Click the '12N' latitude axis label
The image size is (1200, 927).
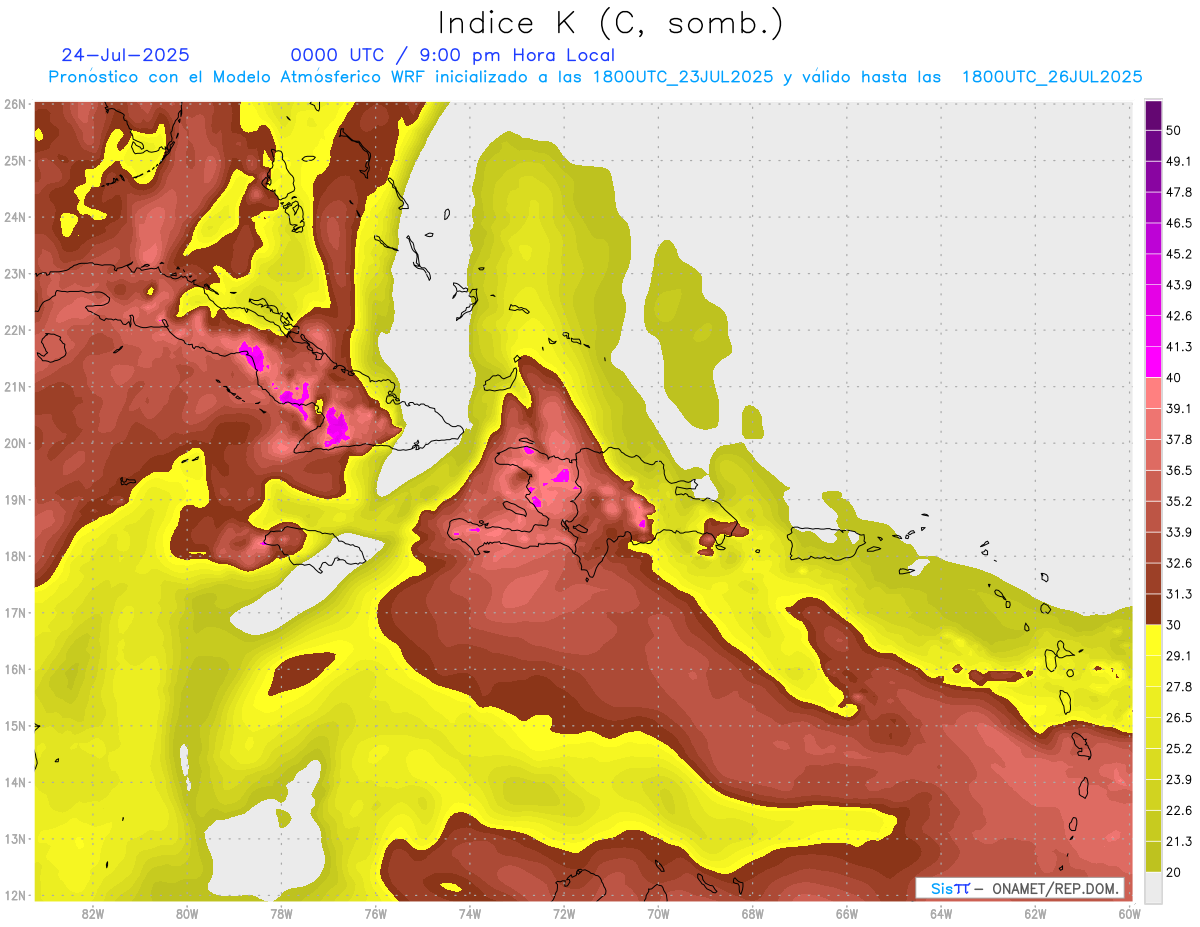tap(15, 895)
